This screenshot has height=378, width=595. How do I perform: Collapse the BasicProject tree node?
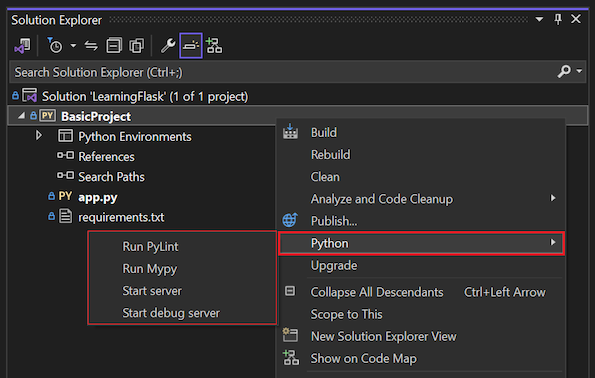(x=21, y=115)
